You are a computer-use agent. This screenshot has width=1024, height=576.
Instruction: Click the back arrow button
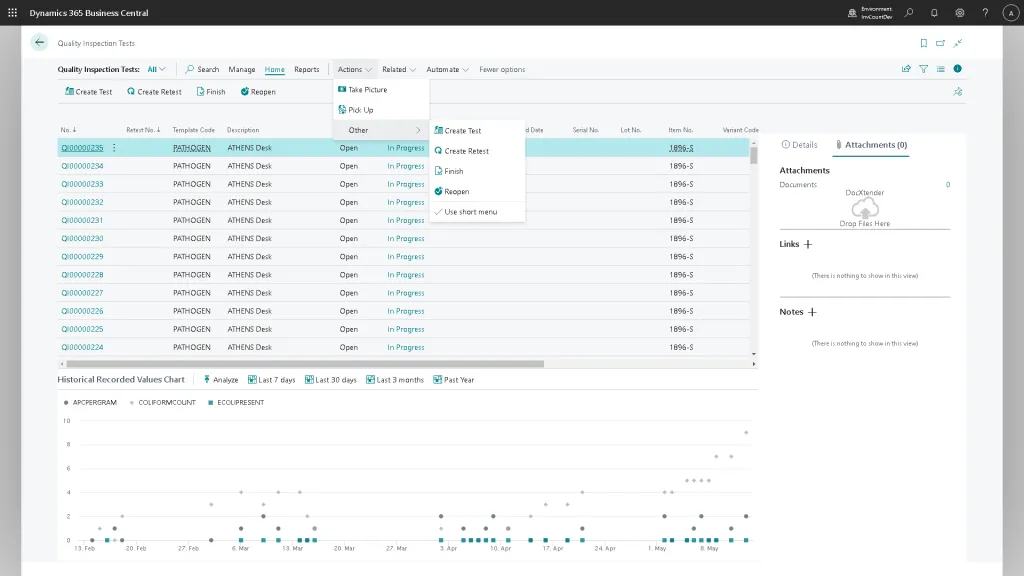tap(39, 42)
